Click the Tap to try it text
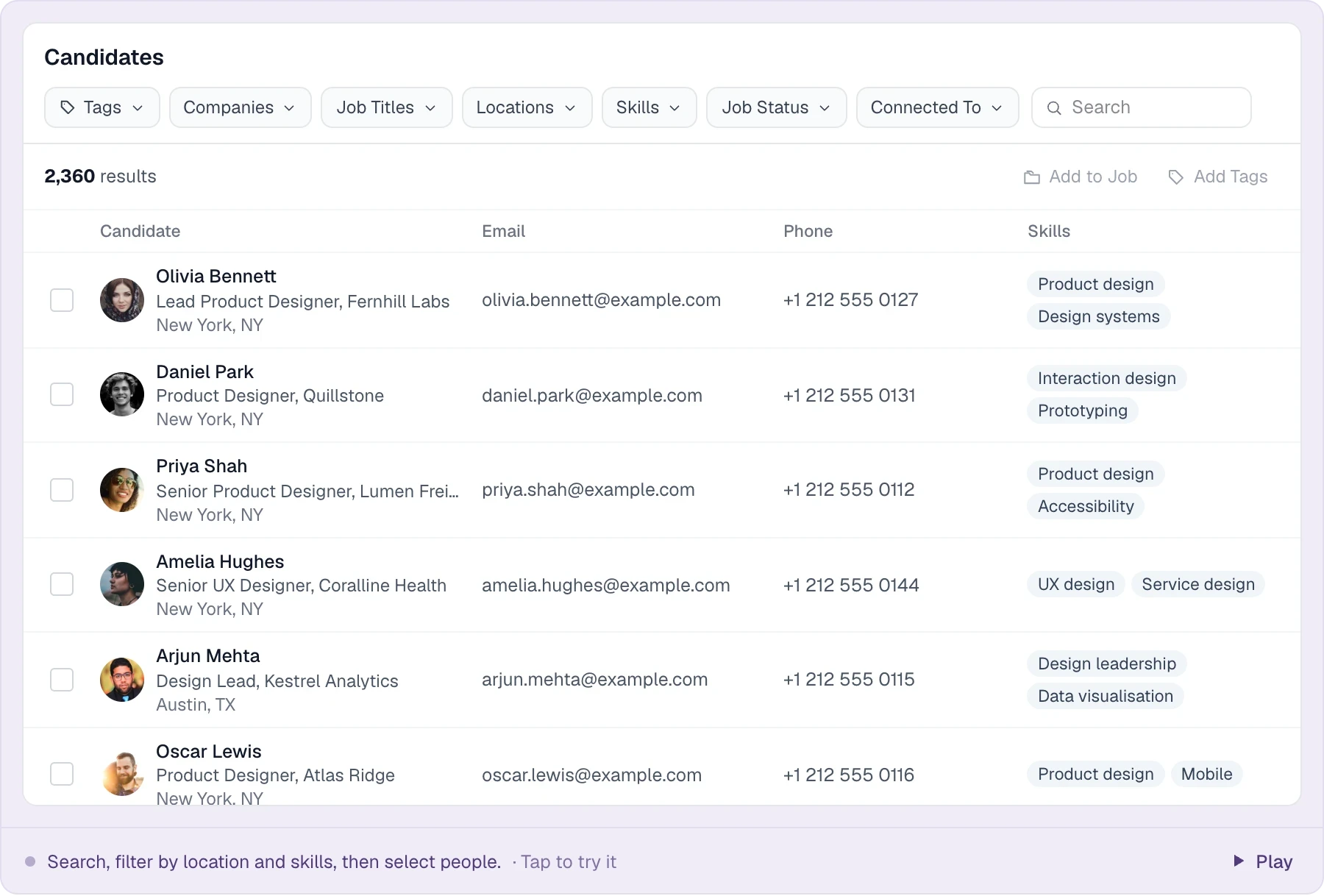The height and width of the screenshot is (896, 1324). coord(569,861)
